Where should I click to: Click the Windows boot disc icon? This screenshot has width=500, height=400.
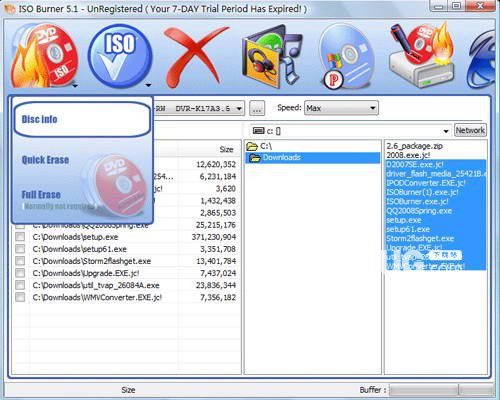pos(347,57)
